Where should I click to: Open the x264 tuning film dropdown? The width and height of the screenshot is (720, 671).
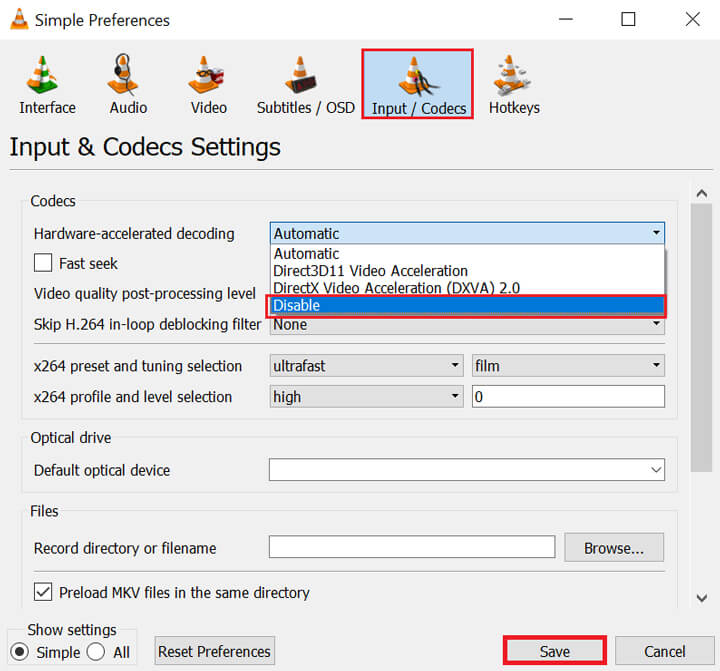pyautogui.click(x=568, y=366)
